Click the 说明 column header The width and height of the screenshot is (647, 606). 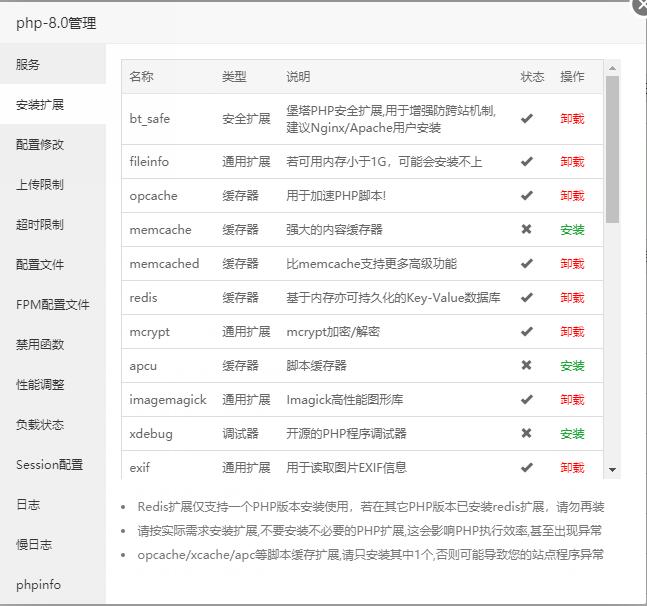(x=298, y=77)
